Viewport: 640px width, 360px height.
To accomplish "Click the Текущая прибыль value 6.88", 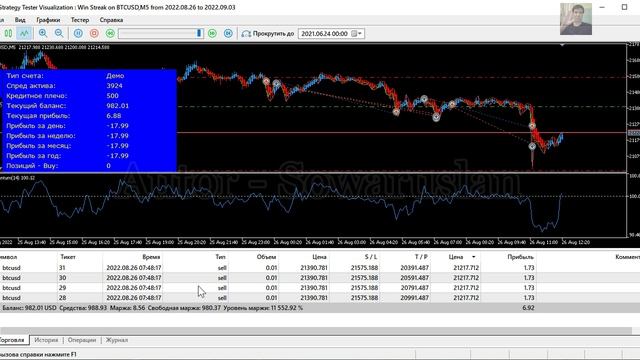I will (113, 116).
